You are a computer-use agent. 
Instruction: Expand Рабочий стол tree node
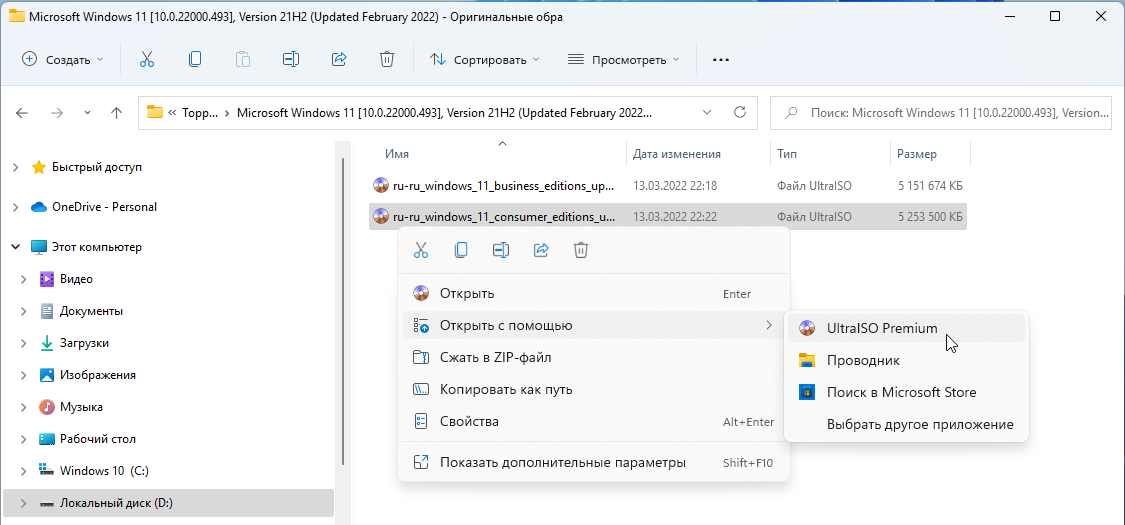click(24, 439)
